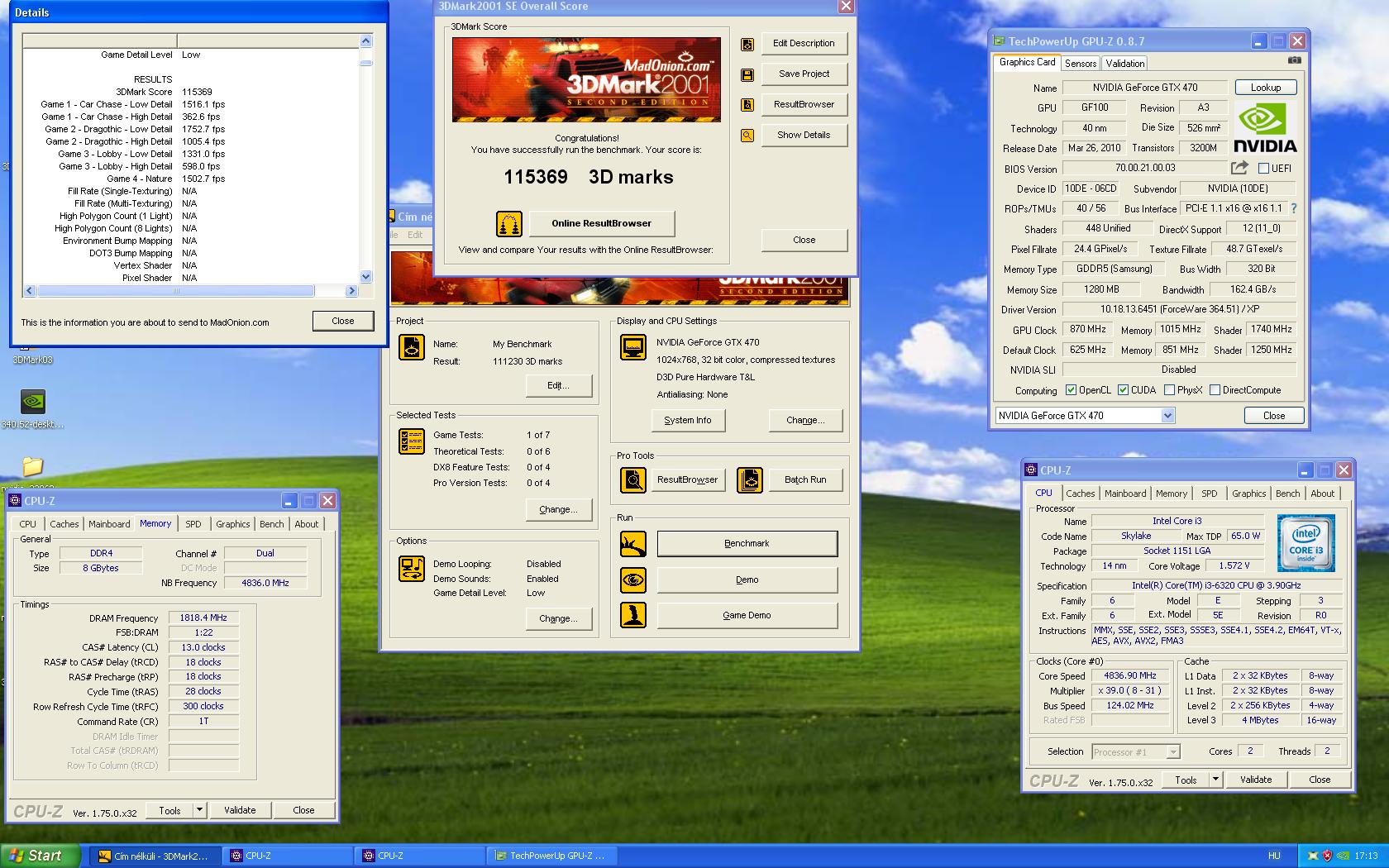Viewport: 1389px width, 868px height.
Task: Click the icon beside the score window's ResultBrowser button
Action: pyautogui.click(x=747, y=105)
